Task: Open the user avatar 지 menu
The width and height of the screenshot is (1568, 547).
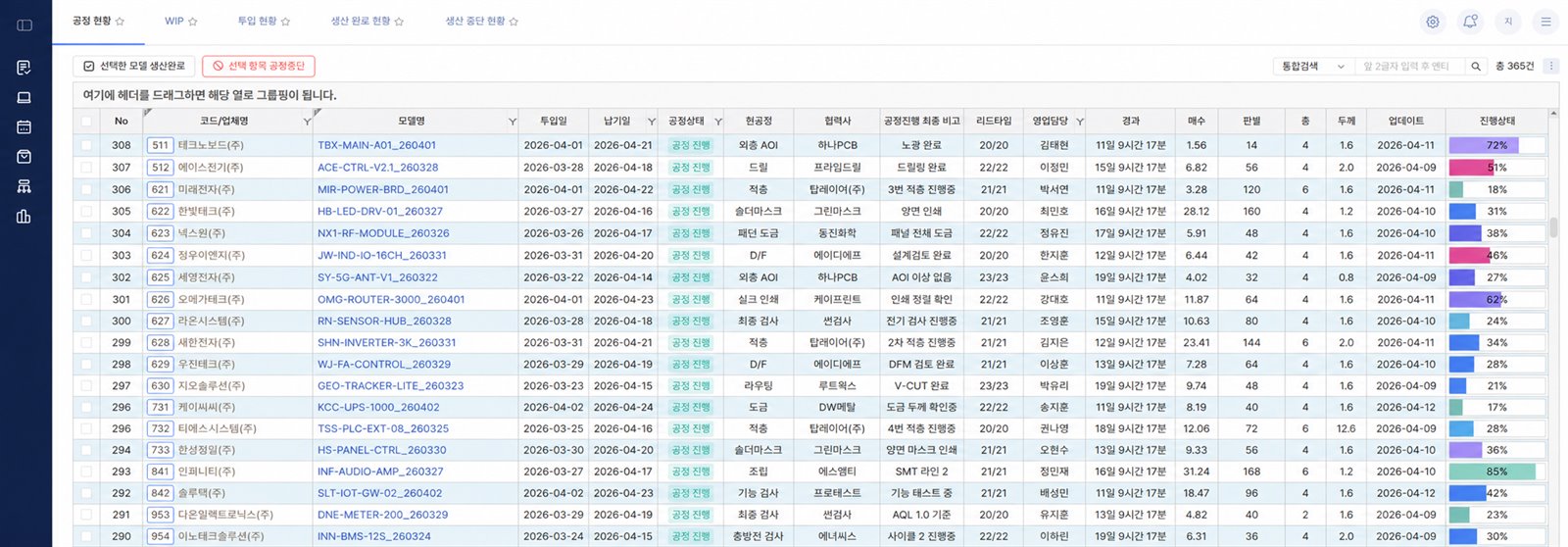Action: point(1508,22)
